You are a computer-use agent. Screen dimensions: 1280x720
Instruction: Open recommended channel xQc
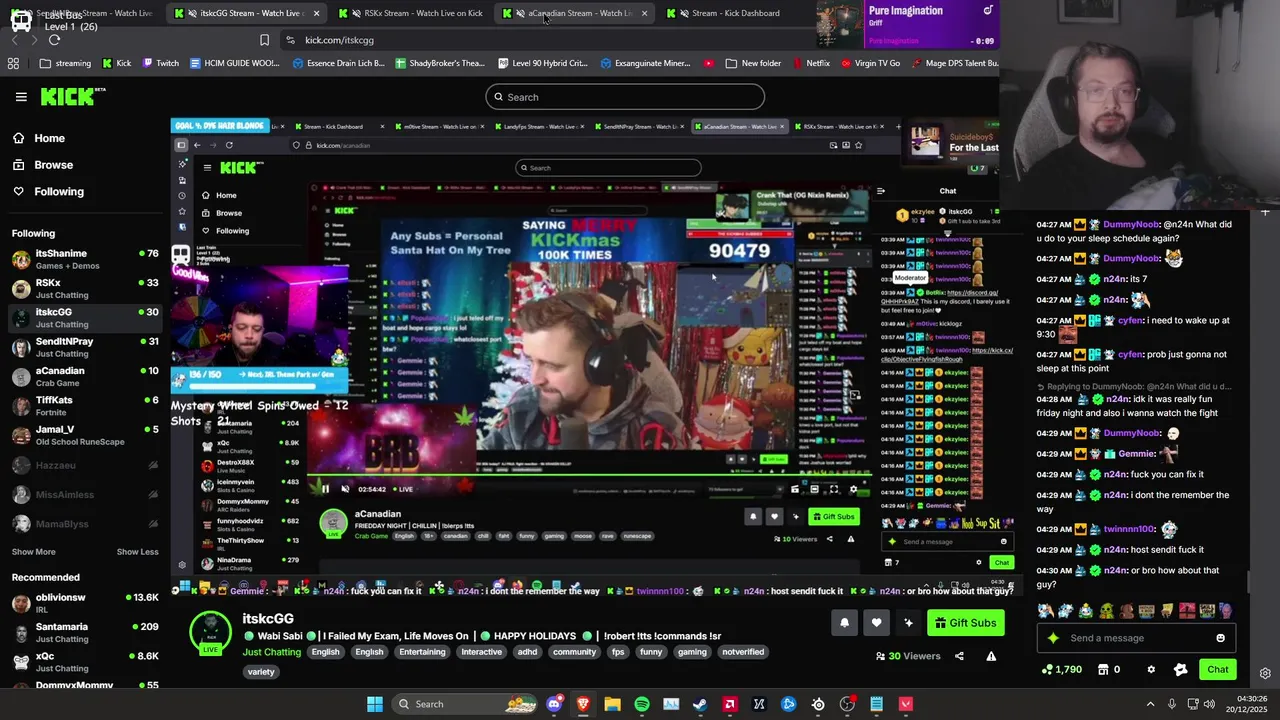85,661
